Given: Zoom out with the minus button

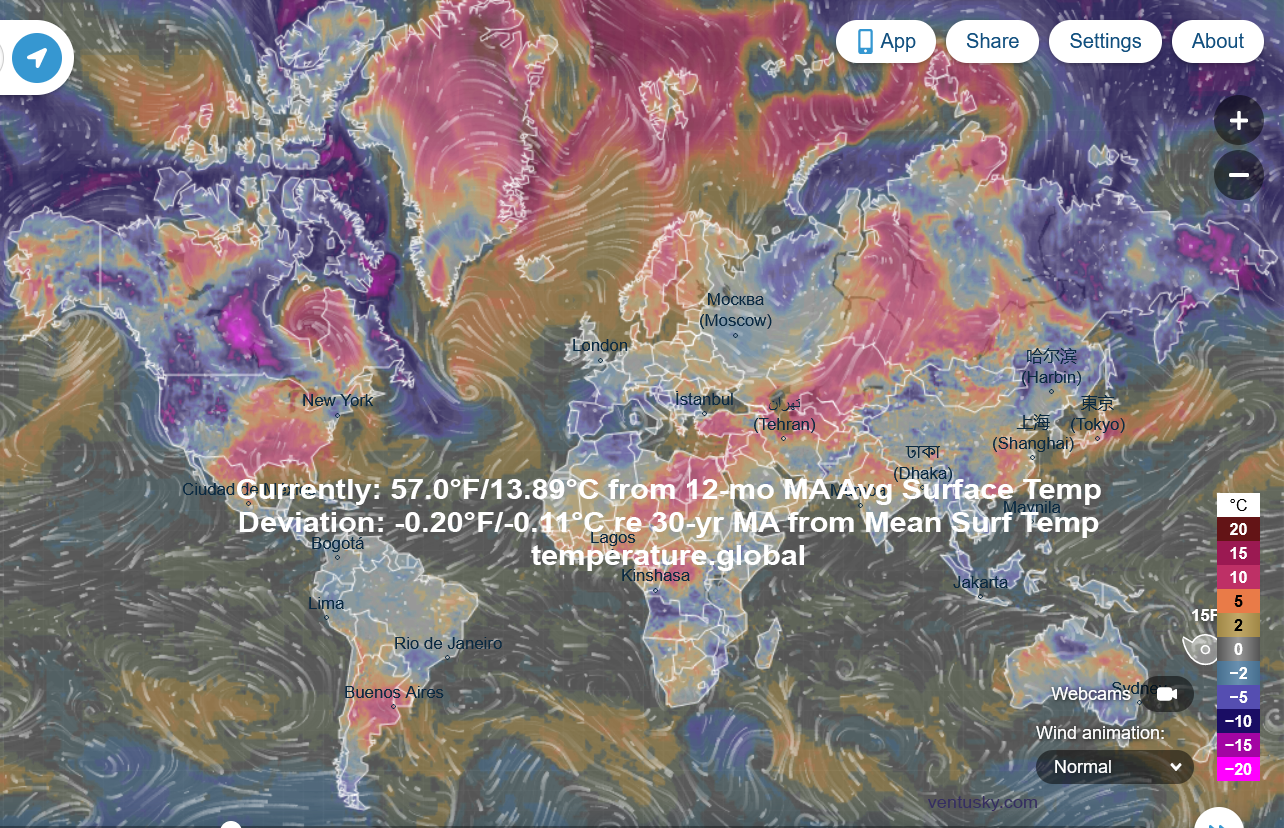Looking at the screenshot, I should point(1238,176).
